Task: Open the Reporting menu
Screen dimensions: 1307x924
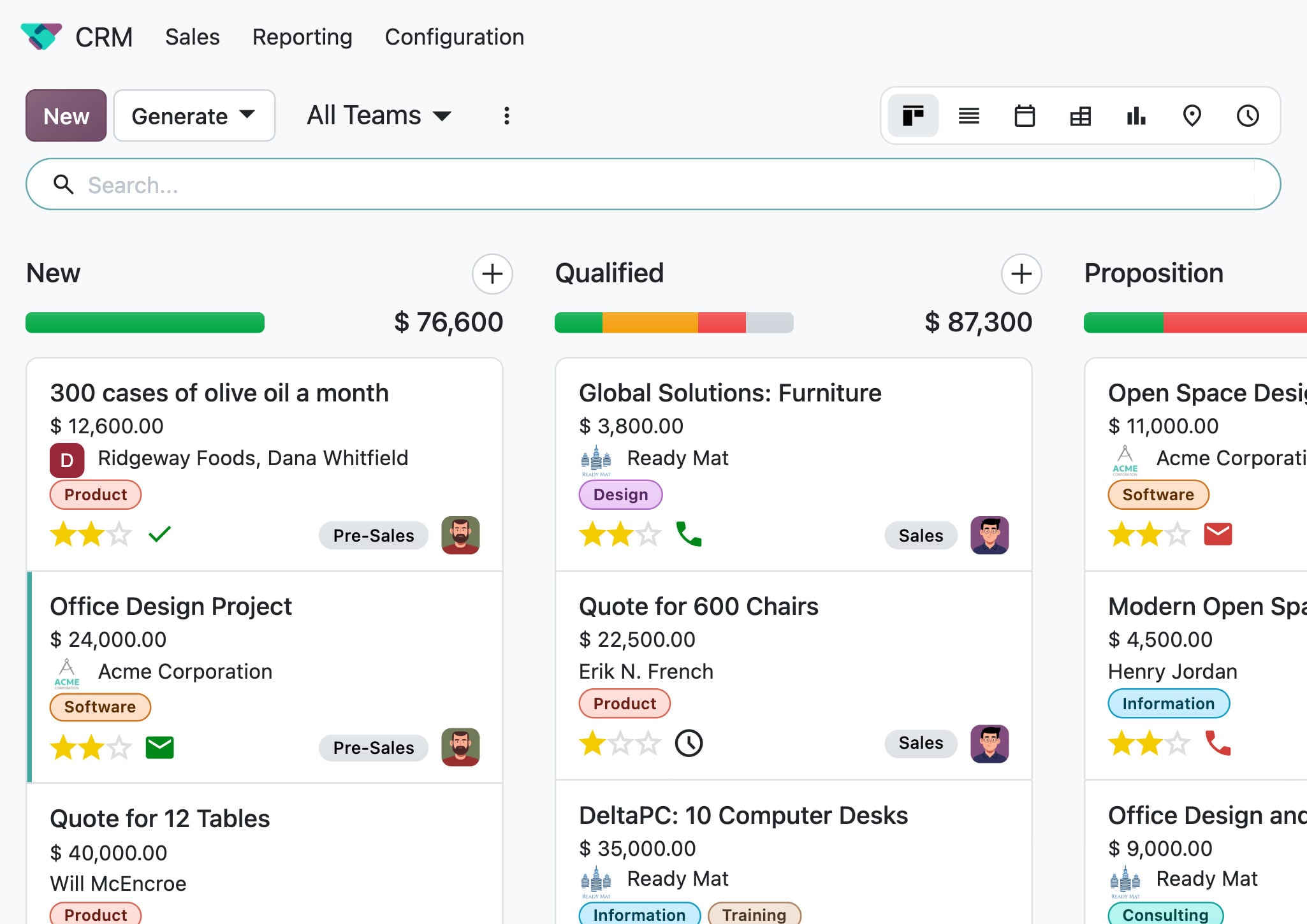Action: pos(302,37)
